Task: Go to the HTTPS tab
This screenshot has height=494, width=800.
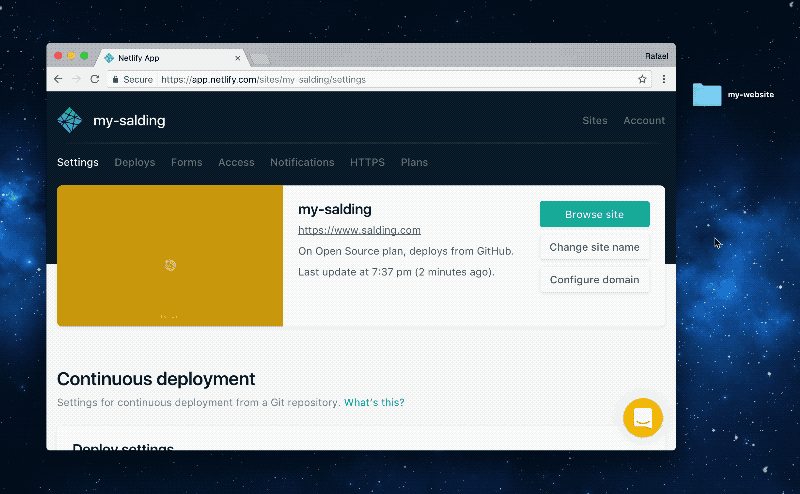Action: (x=367, y=162)
